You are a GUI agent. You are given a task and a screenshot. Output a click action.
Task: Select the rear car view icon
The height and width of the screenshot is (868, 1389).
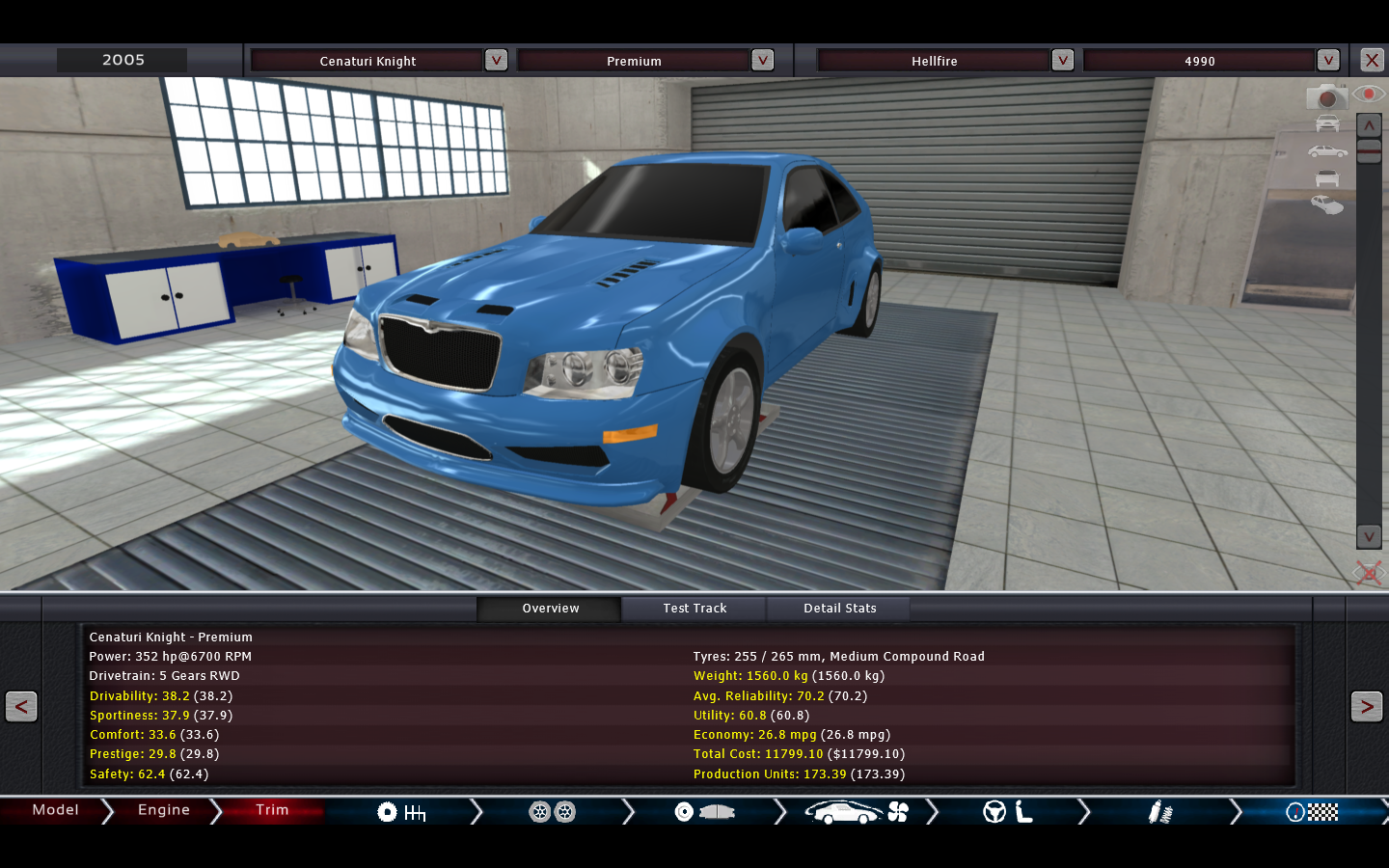pos(1327,178)
